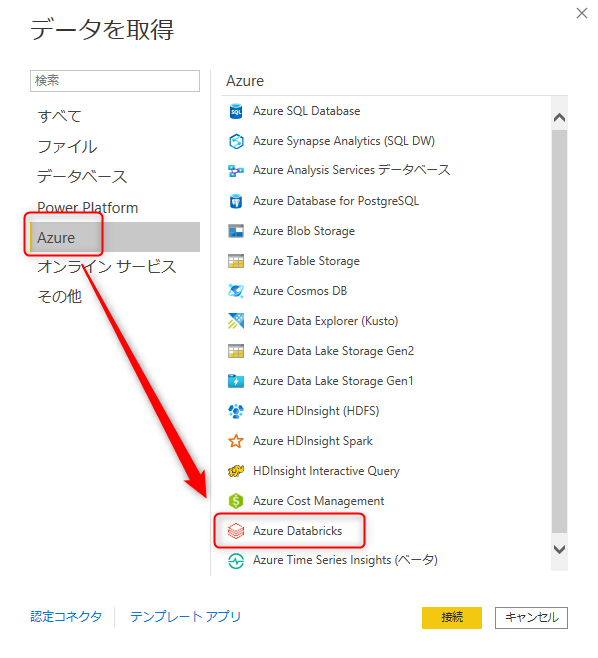This screenshot has width=598, height=658.
Task: Select the Azure Blob Storage text
Action: [304, 231]
